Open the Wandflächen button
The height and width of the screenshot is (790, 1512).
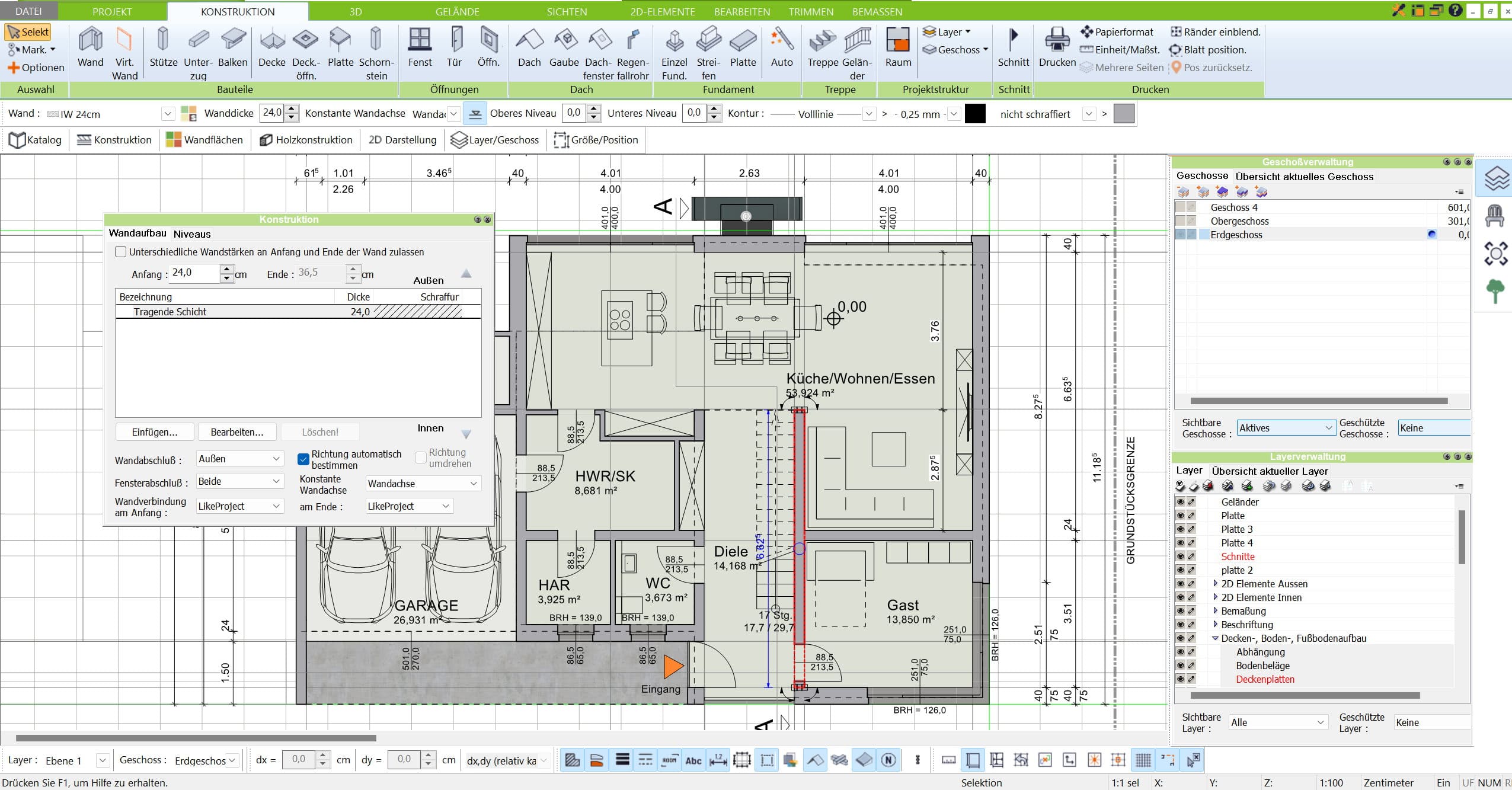point(204,140)
